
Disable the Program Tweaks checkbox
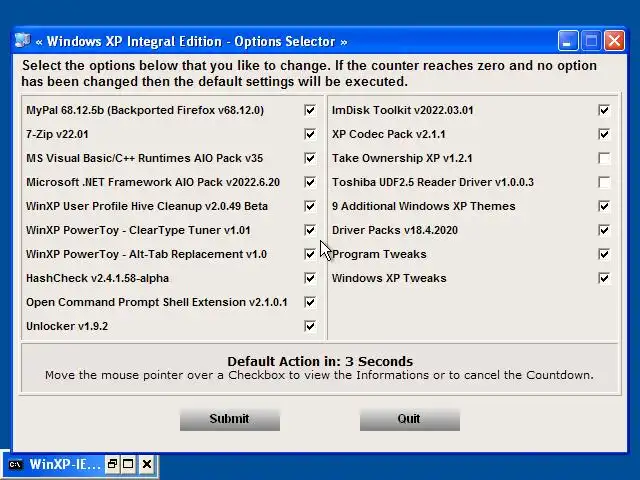pos(604,254)
